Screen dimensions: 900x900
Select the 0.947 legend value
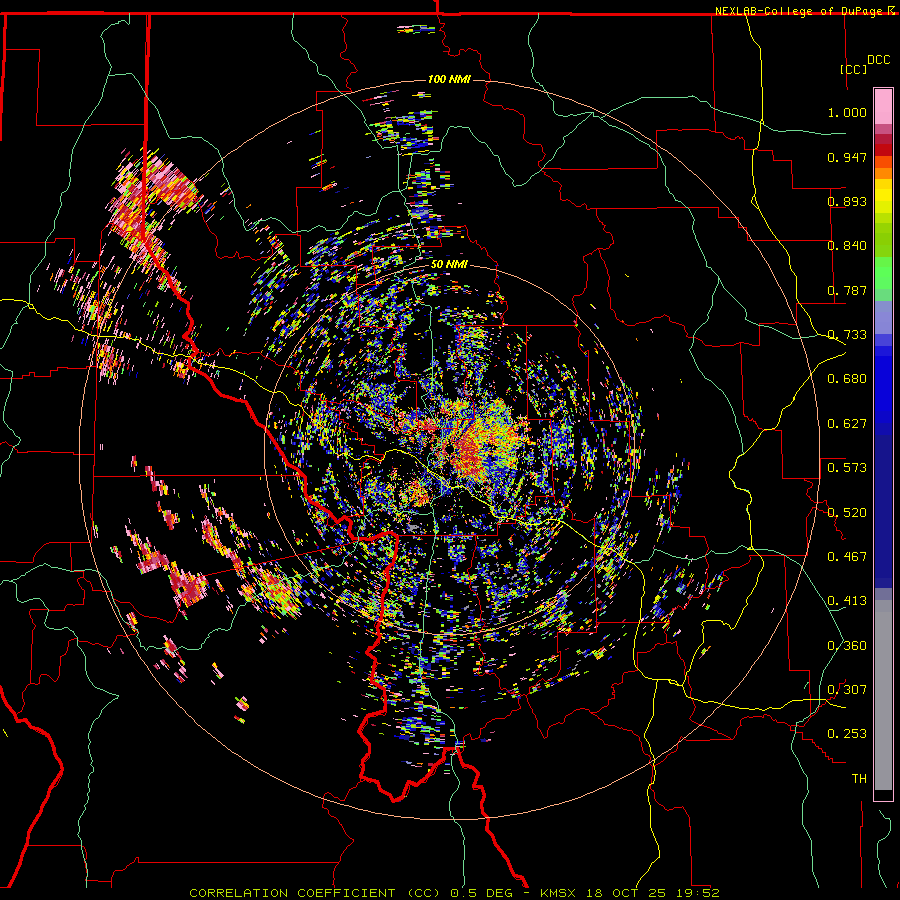coord(847,157)
